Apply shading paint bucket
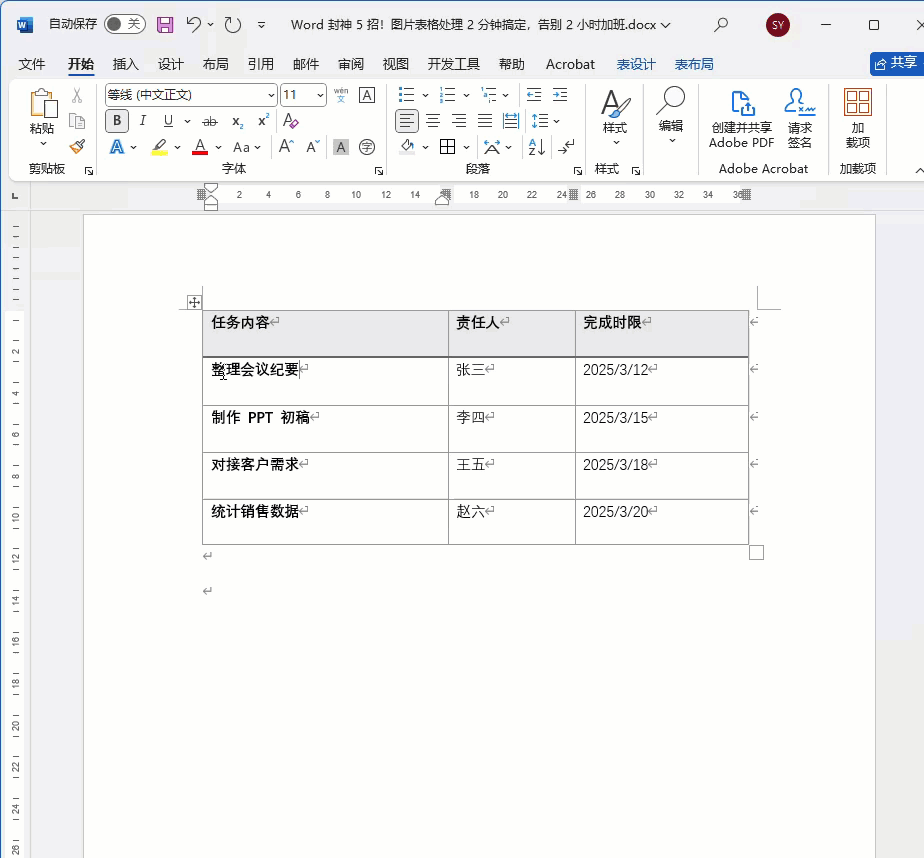Image resolution: width=924 pixels, height=858 pixels. tap(407, 147)
